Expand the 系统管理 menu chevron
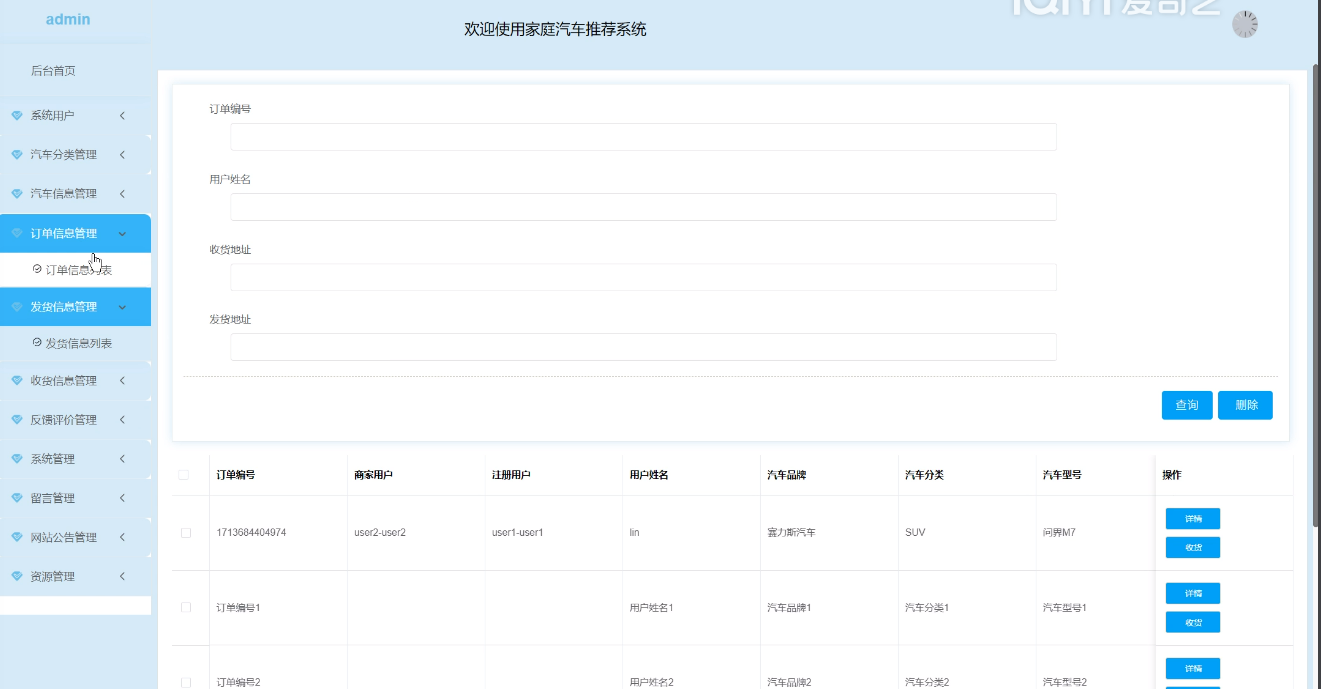This screenshot has width=1321, height=689. pyautogui.click(x=122, y=459)
